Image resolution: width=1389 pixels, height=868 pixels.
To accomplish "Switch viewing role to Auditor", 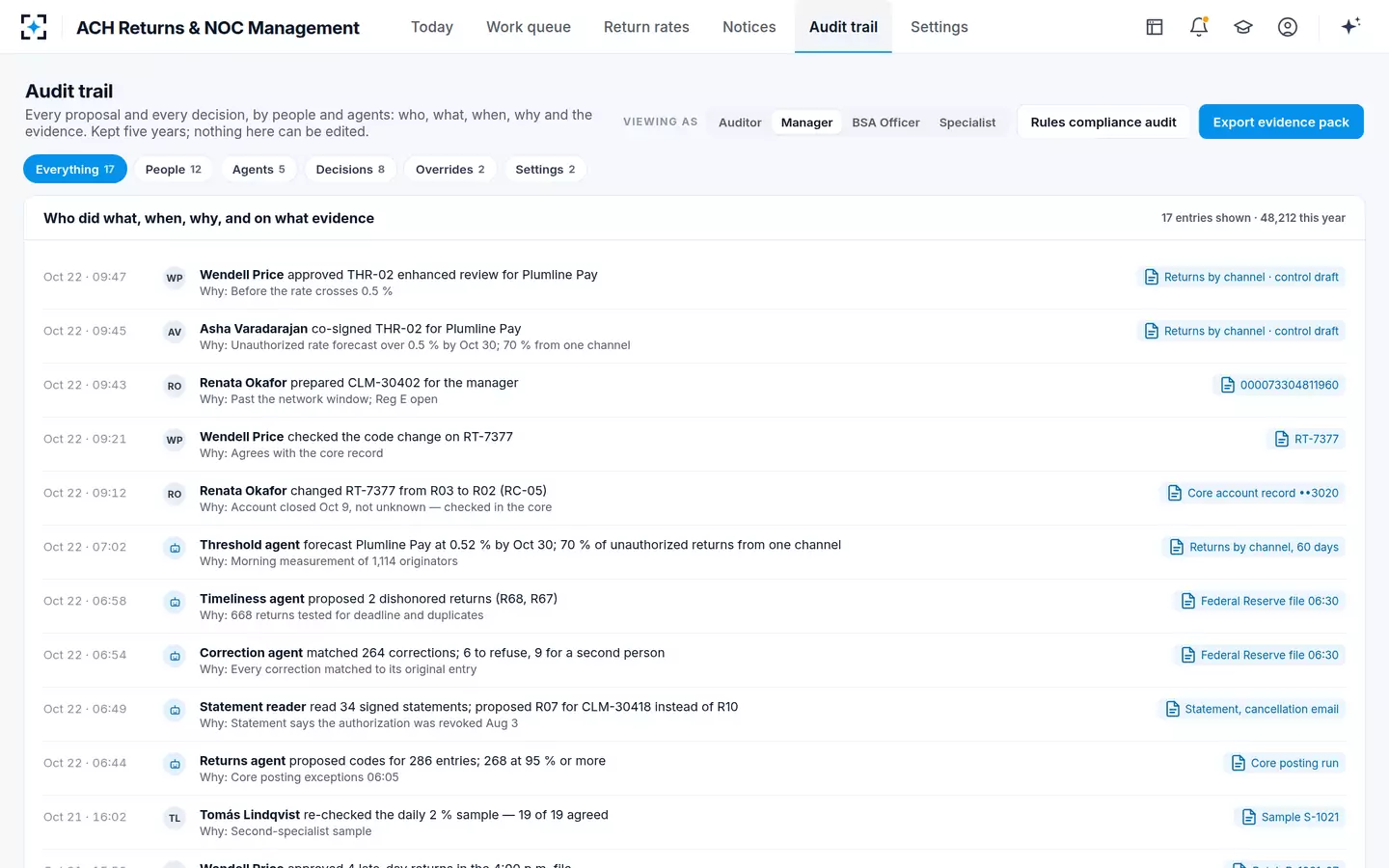I will (740, 122).
